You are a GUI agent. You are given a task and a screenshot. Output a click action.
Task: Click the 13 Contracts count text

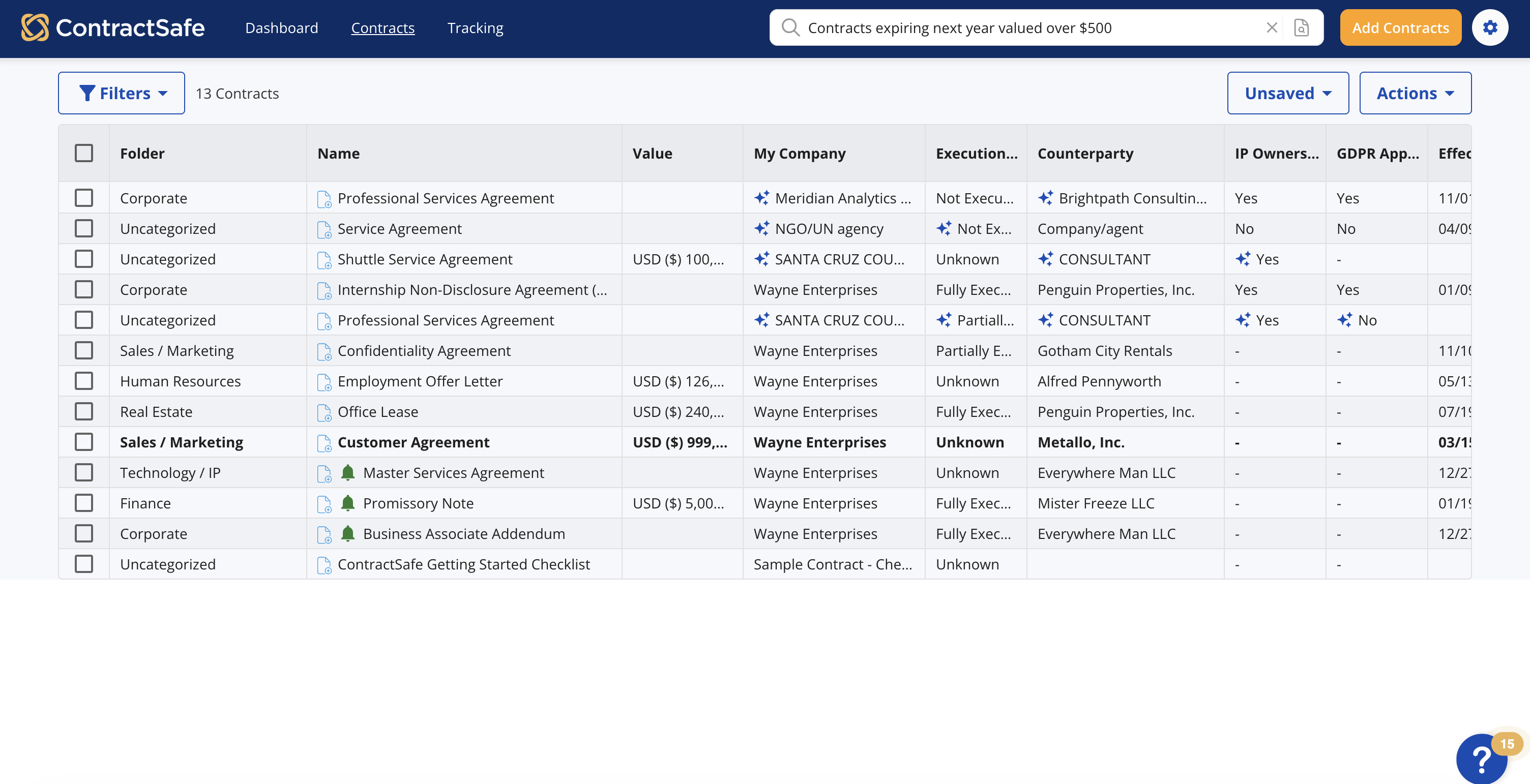pos(237,93)
